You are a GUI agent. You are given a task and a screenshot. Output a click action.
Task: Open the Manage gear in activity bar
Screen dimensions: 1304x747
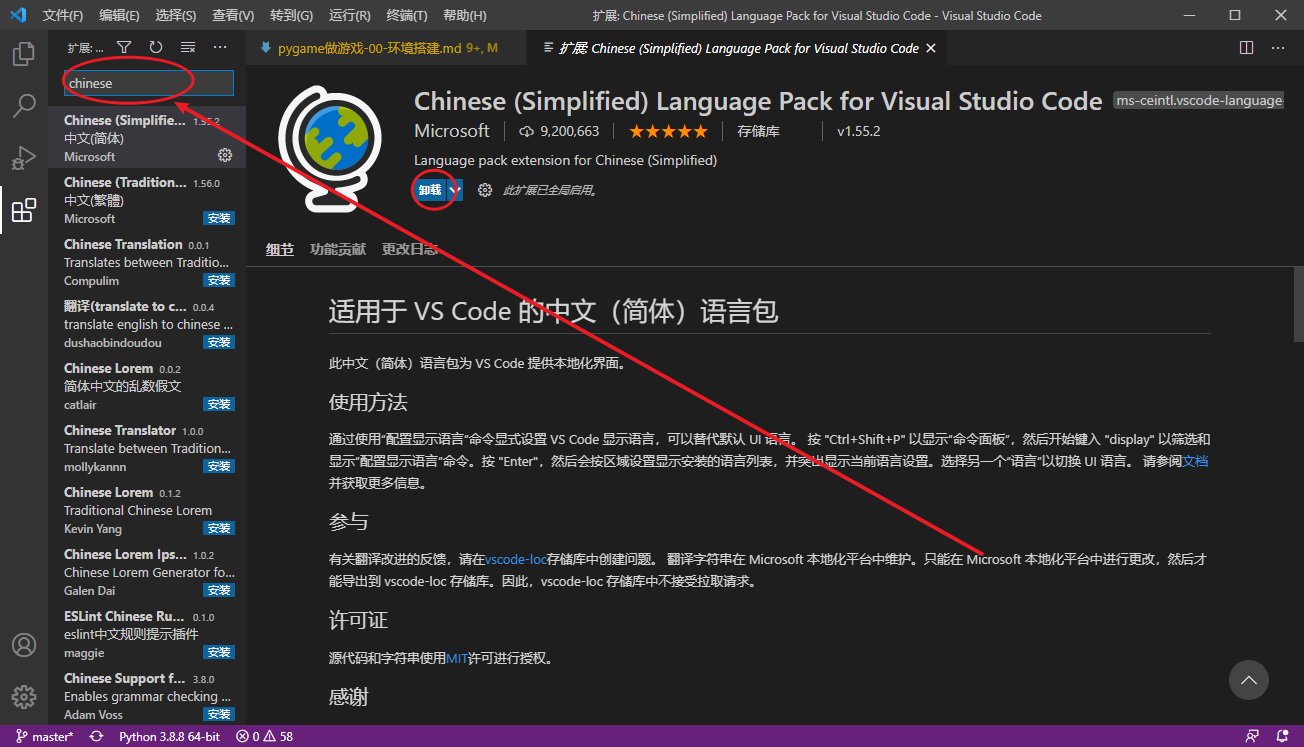point(24,697)
